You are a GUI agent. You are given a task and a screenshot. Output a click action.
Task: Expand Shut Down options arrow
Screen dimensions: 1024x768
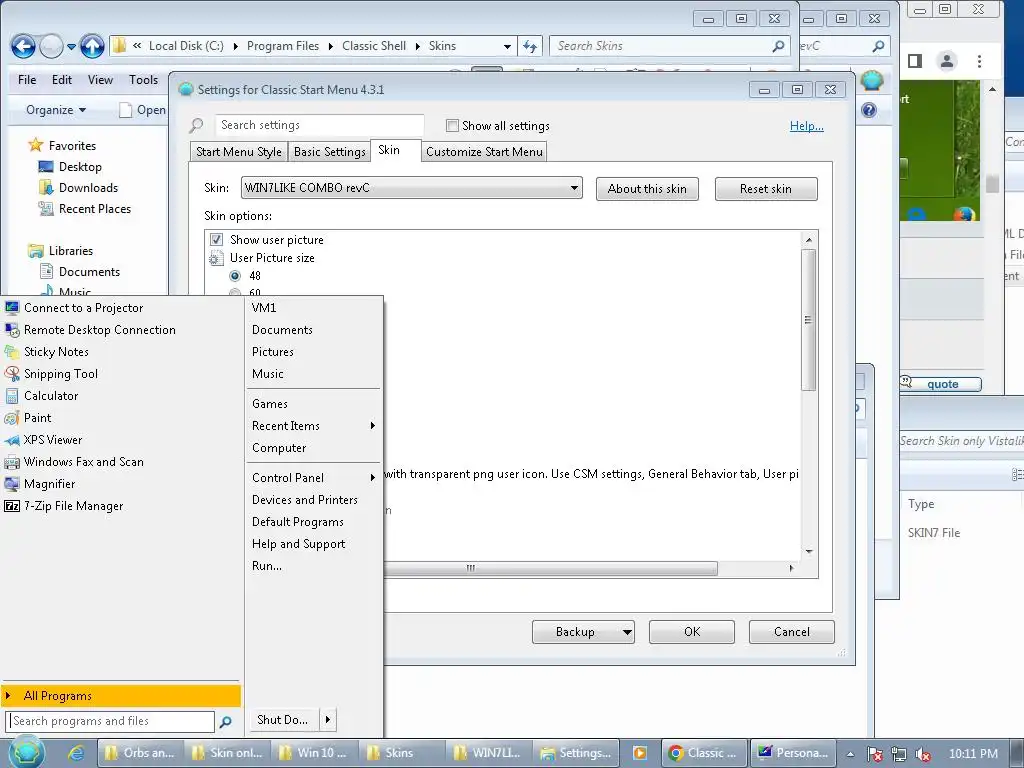328,720
